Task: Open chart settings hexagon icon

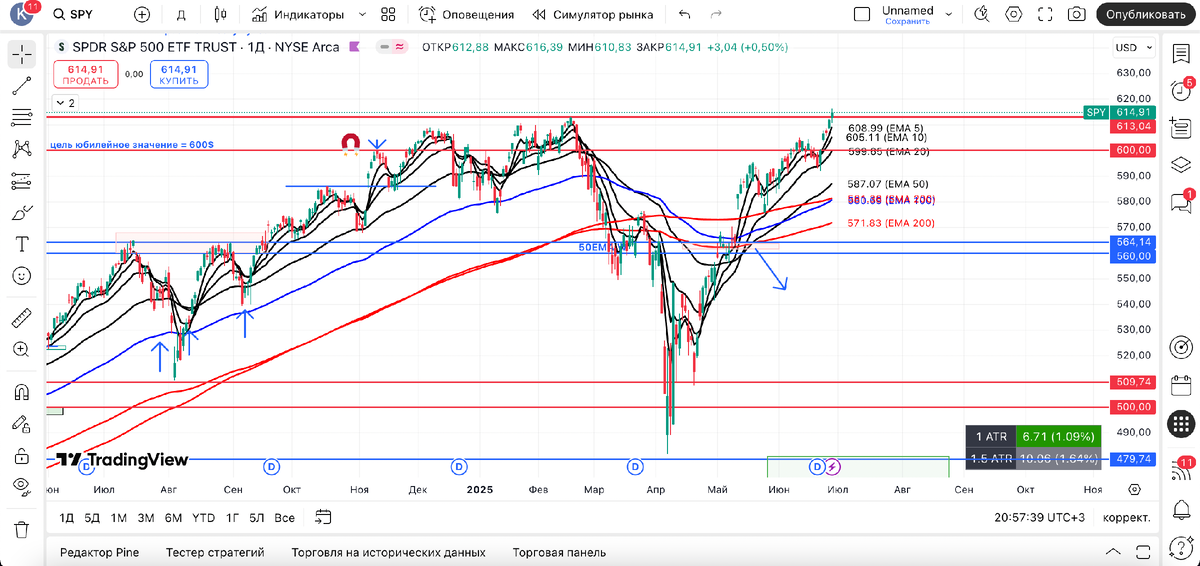Action: (1015, 14)
